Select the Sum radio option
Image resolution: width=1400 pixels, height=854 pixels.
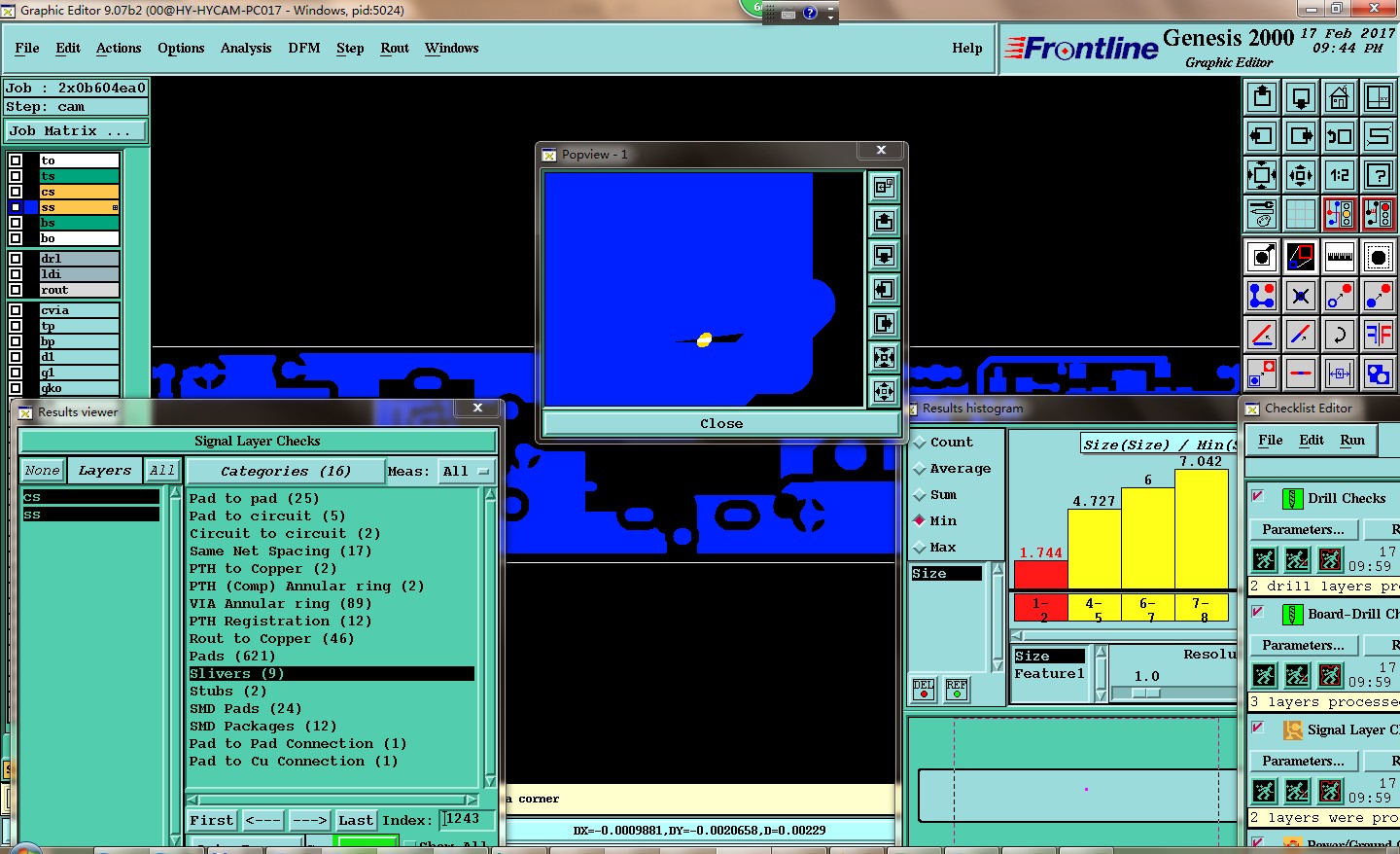920,494
